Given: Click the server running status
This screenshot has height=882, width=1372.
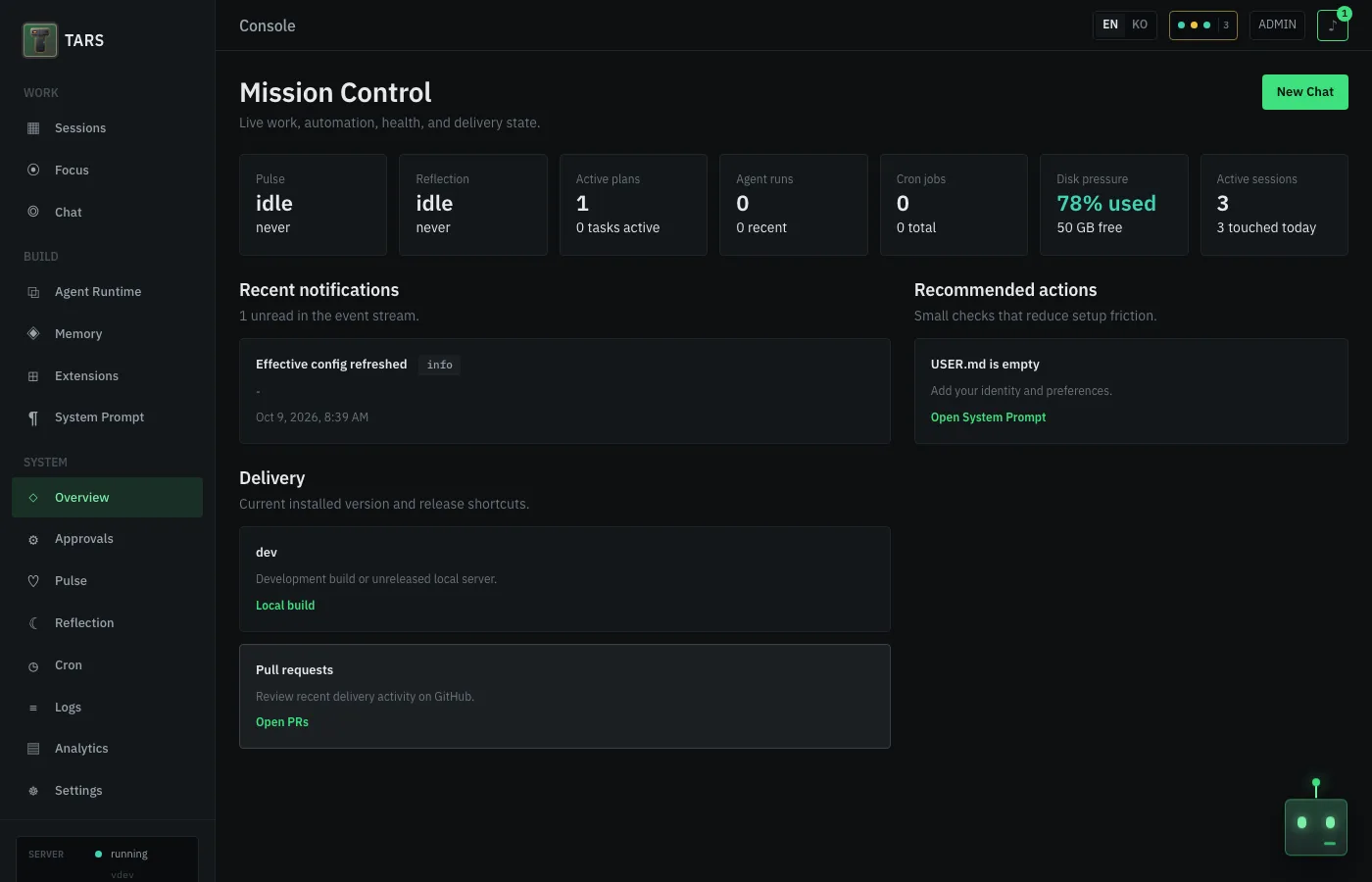Looking at the screenshot, I should (121, 855).
